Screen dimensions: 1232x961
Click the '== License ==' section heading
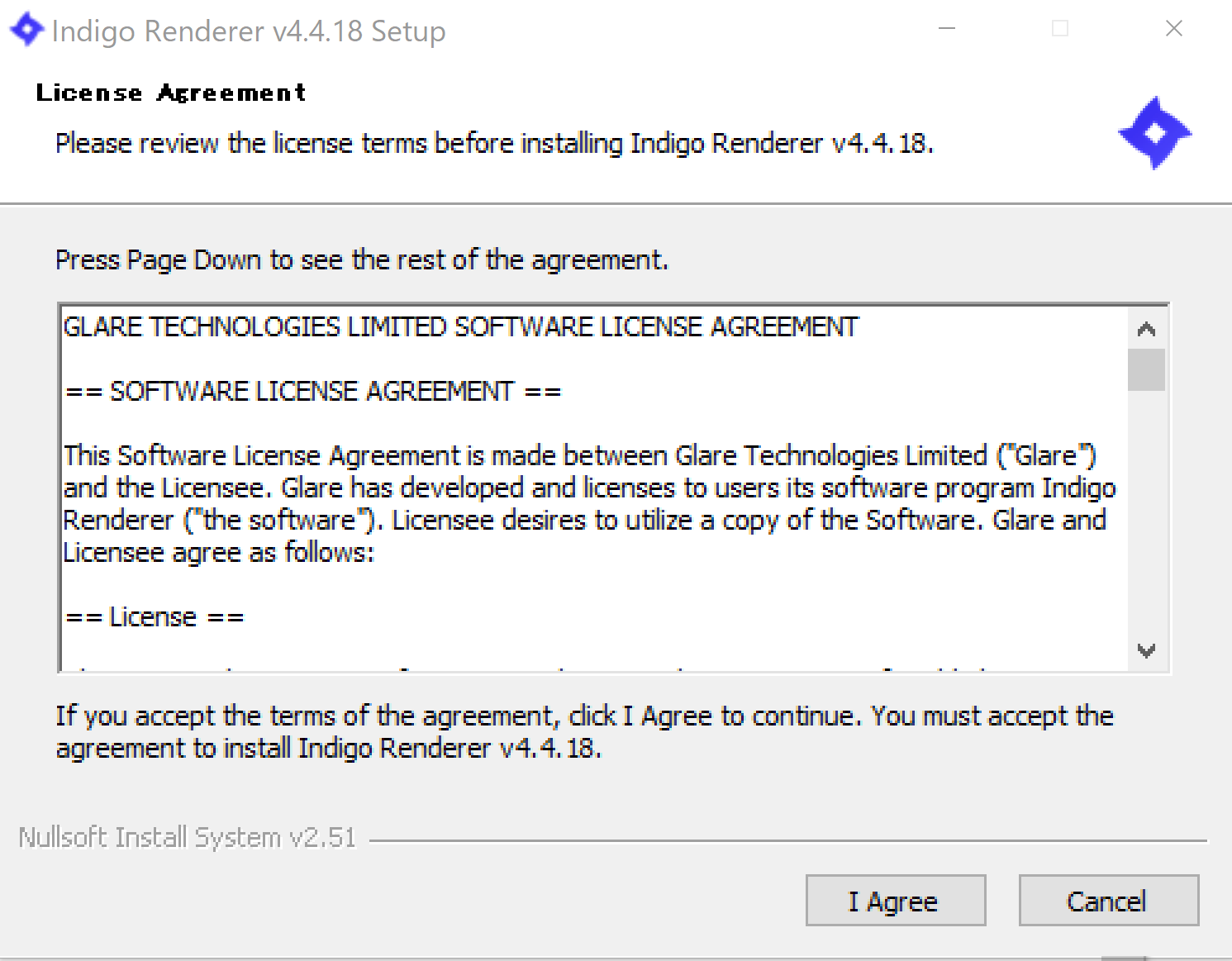[155, 617]
